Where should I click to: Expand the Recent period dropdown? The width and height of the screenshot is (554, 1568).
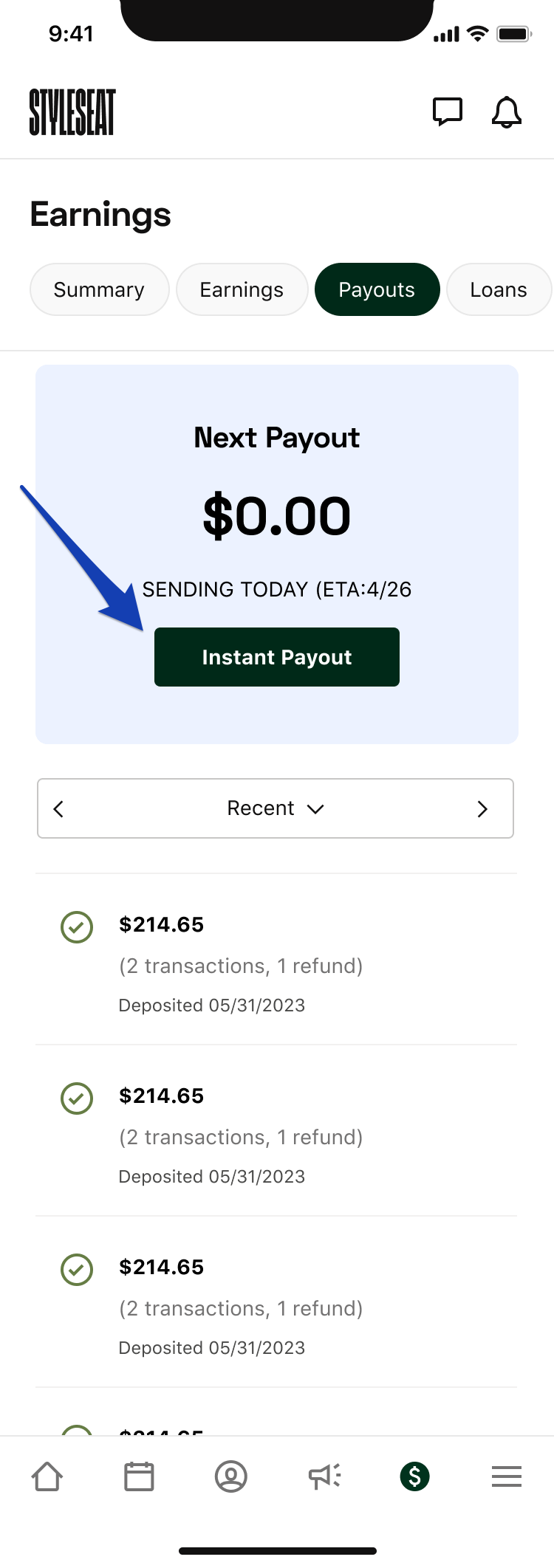tap(275, 808)
